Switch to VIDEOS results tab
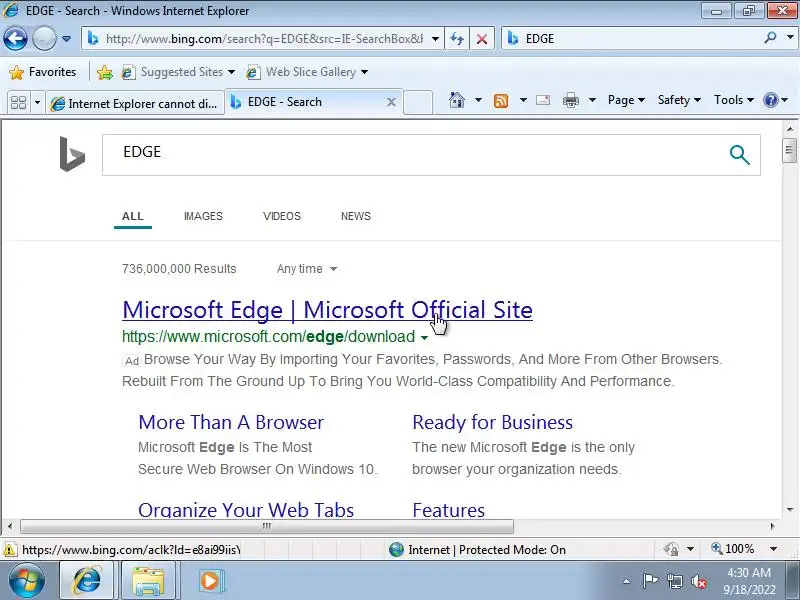800x600 pixels. pyautogui.click(x=282, y=216)
